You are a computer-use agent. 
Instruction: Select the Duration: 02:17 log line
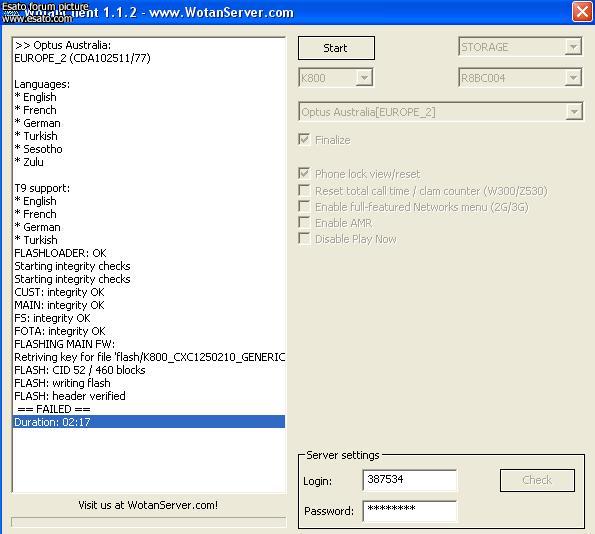pos(149,422)
